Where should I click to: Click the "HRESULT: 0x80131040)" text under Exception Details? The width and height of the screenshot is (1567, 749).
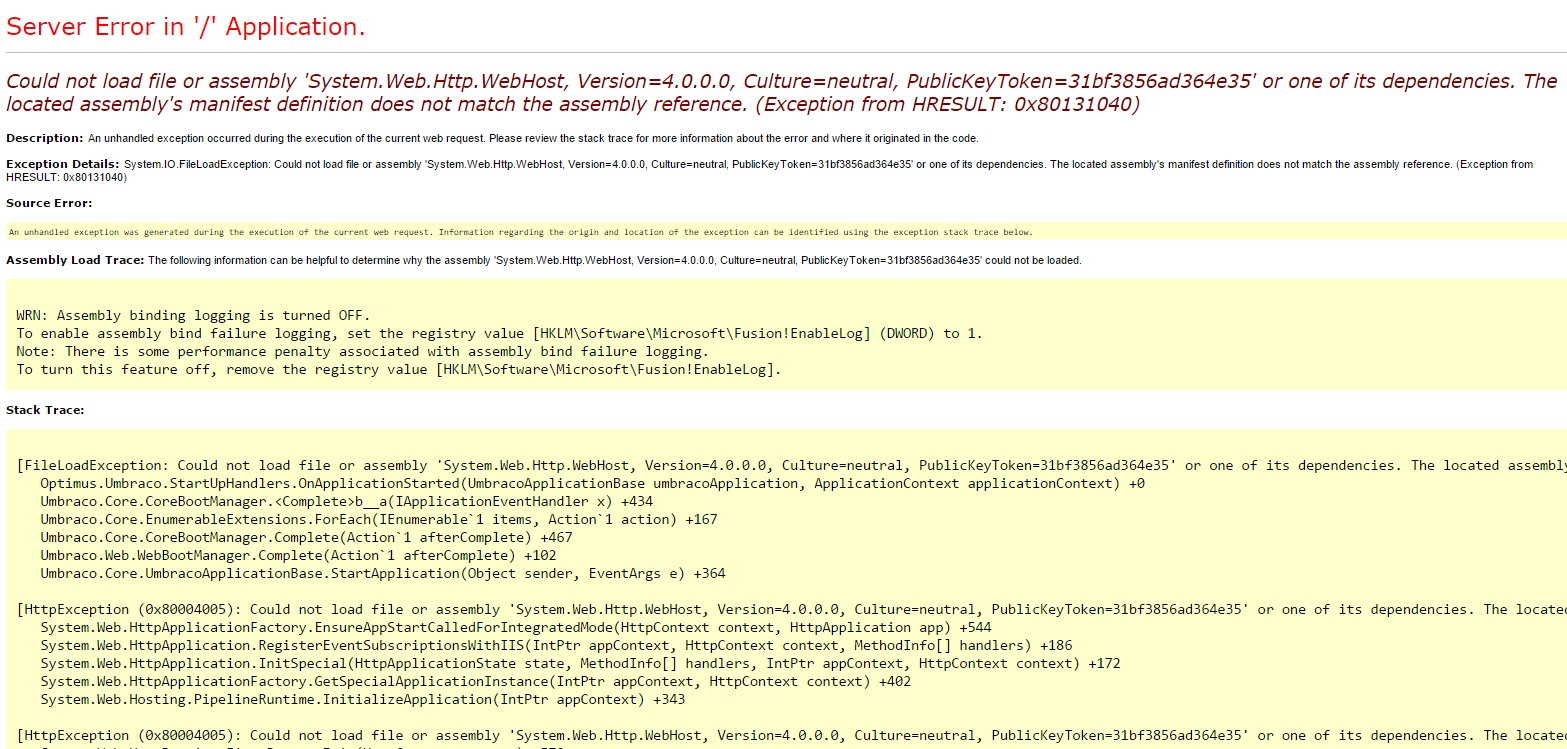tap(66, 177)
